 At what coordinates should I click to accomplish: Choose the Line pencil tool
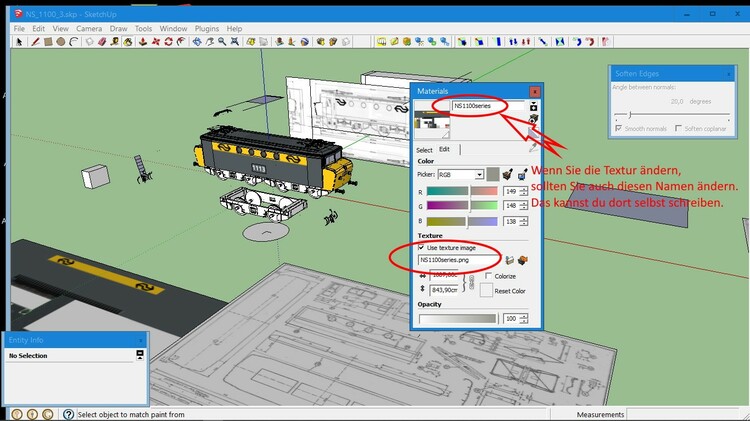(33, 42)
